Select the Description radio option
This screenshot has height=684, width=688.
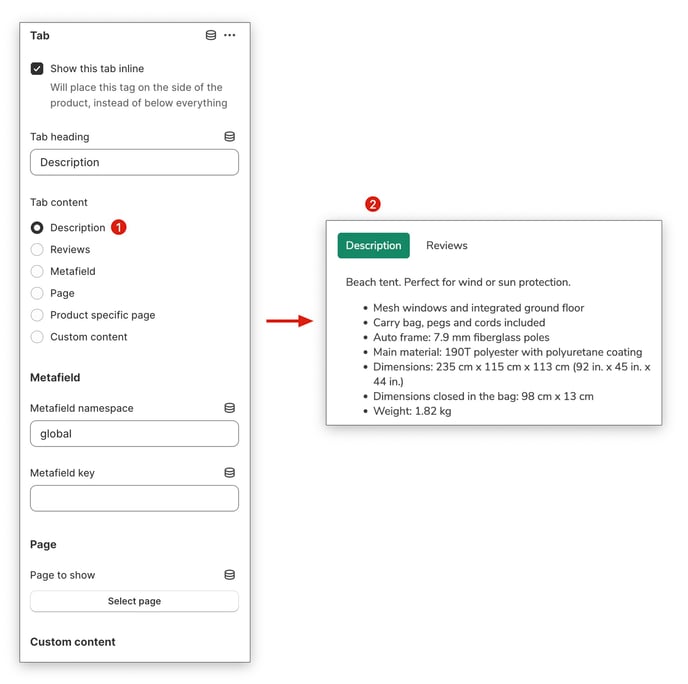coord(37,228)
